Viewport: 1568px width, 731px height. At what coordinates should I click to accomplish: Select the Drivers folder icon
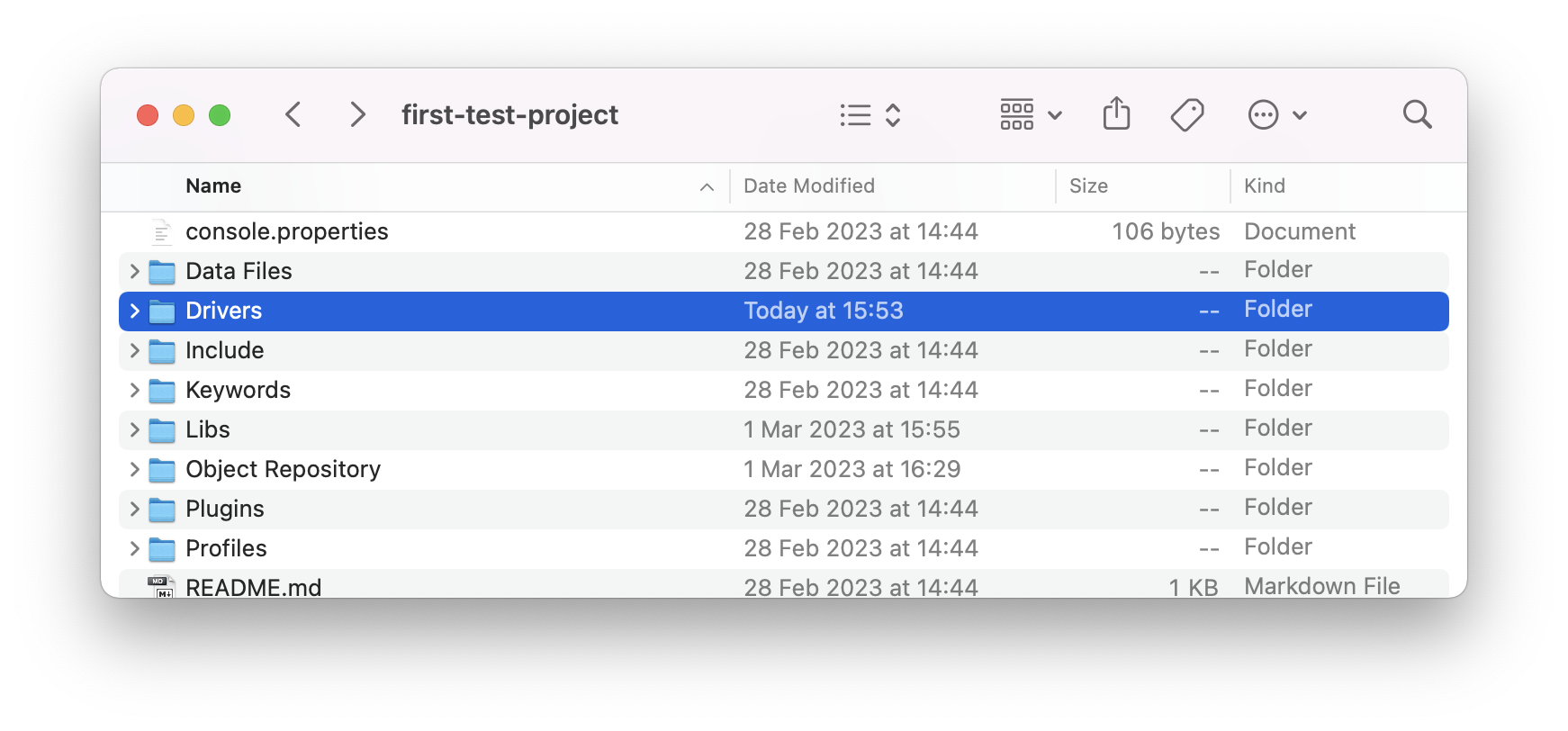161,311
